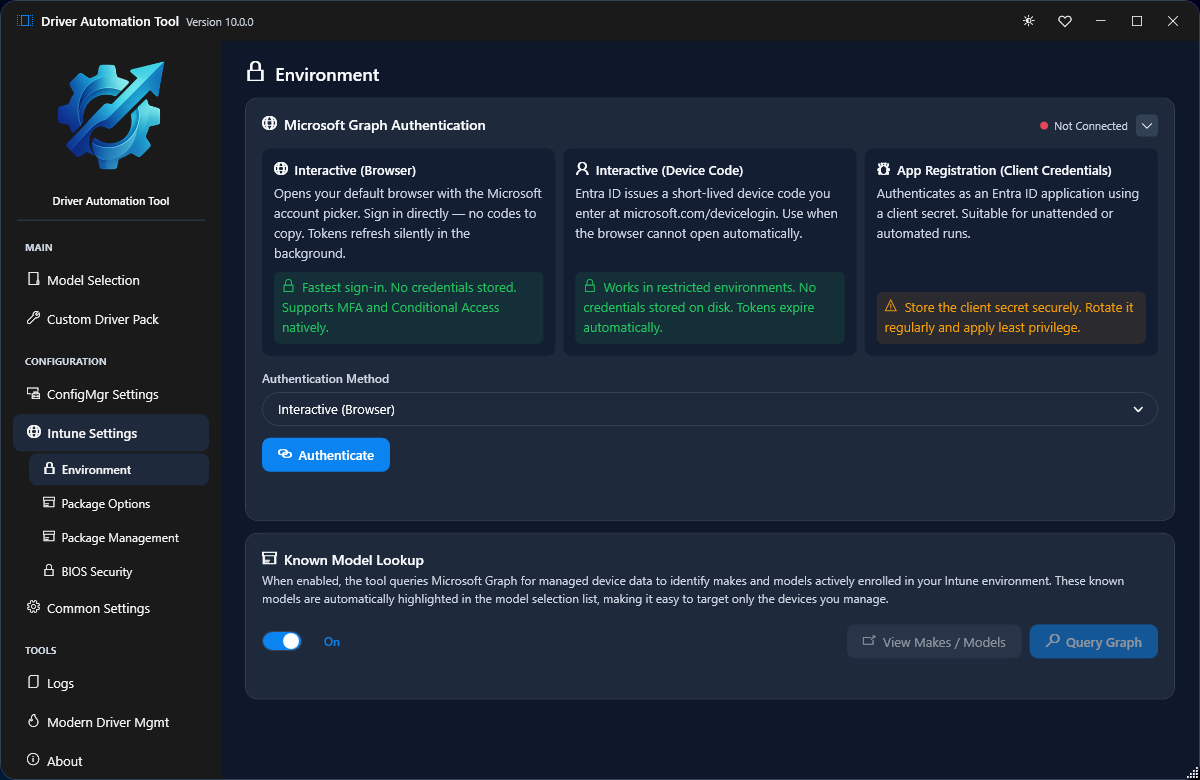Click the Known Model Lookup header icon
Image resolution: width=1200 pixels, height=780 pixels.
(269, 559)
